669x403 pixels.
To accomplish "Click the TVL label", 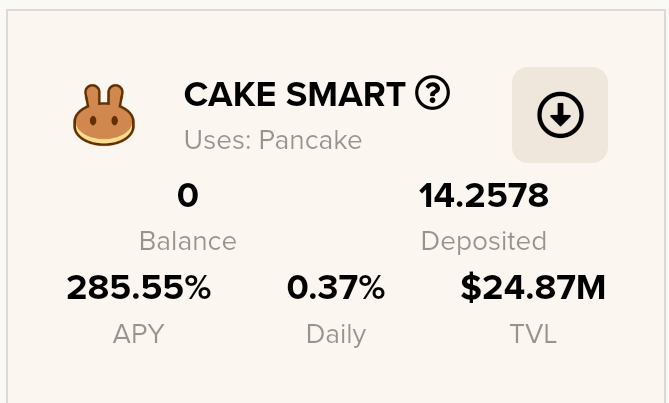I will (533, 333).
